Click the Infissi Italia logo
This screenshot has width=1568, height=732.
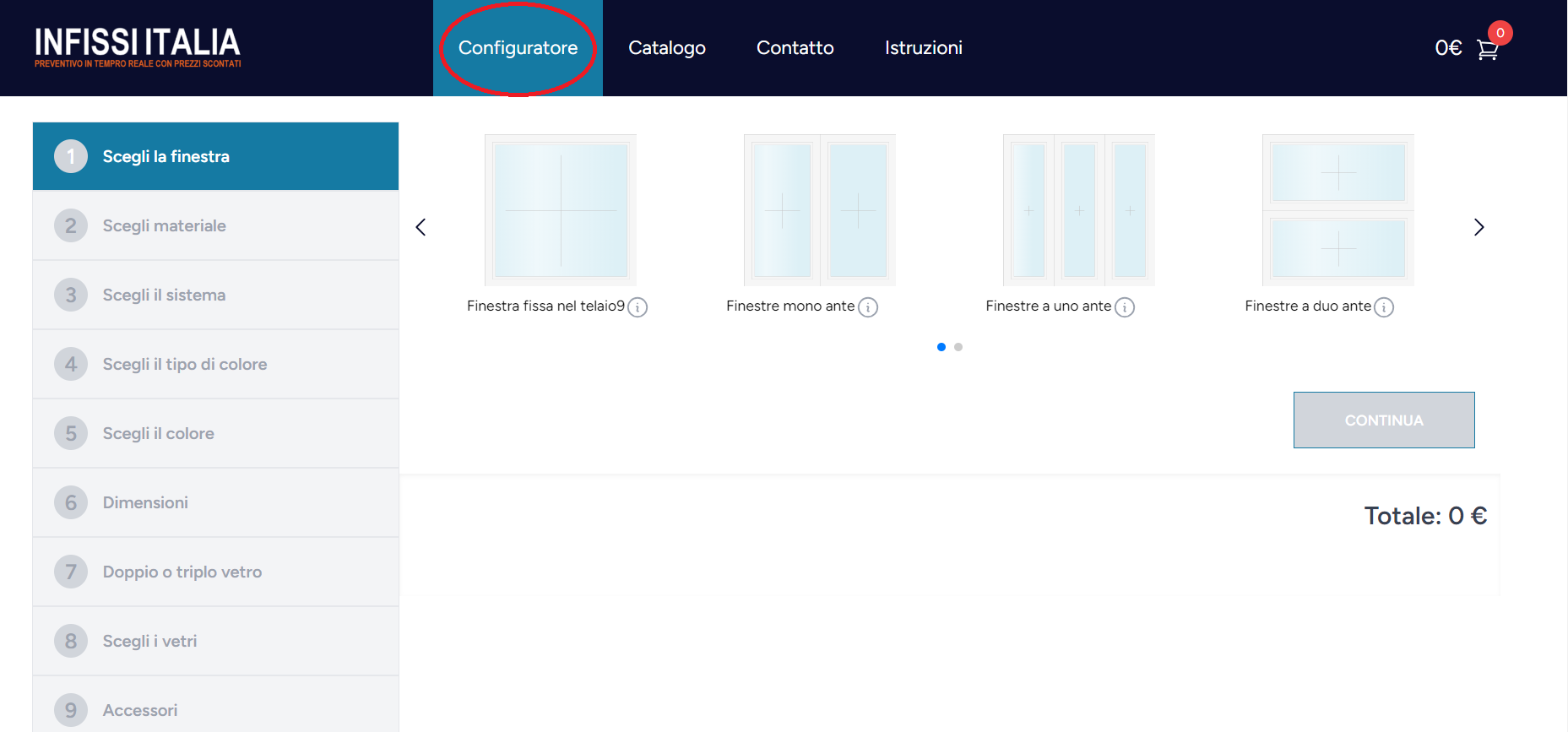(x=138, y=47)
